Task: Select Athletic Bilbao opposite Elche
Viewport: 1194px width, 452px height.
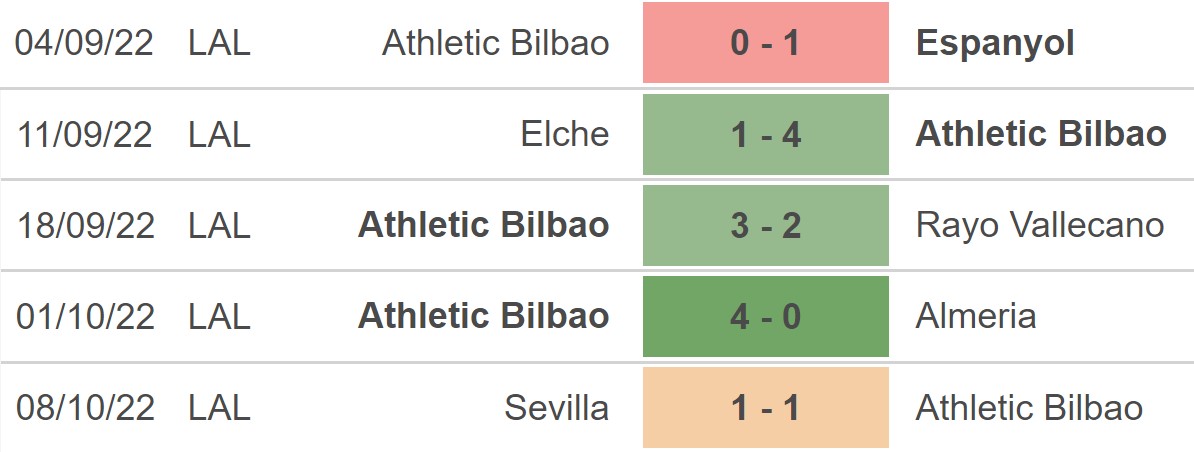Action: click(x=1041, y=134)
